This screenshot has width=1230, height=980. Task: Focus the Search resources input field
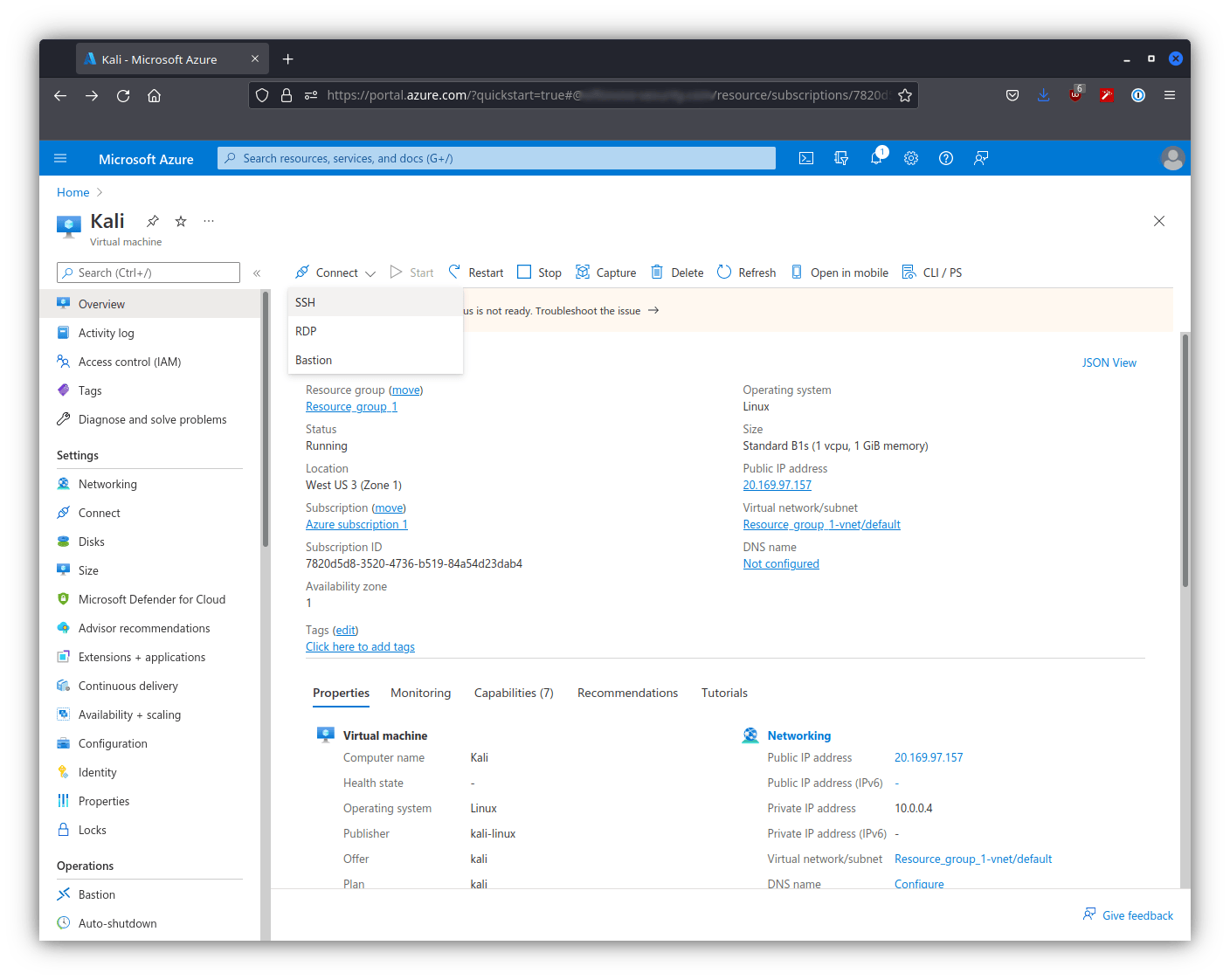pyautogui.click(x=496, y=158)
